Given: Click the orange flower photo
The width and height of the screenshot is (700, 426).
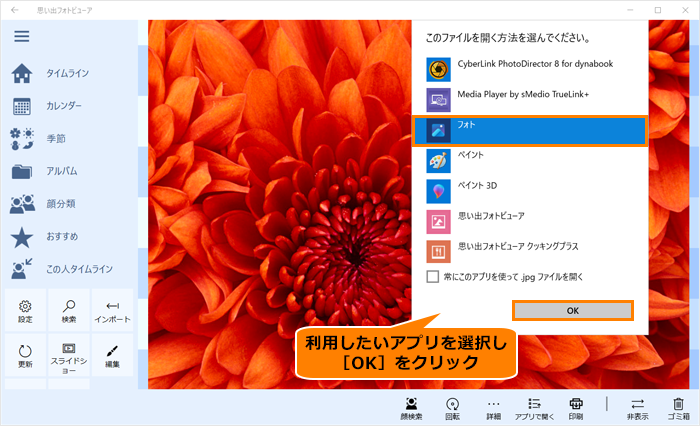Looking at the screenshot, I should point(280,204).
